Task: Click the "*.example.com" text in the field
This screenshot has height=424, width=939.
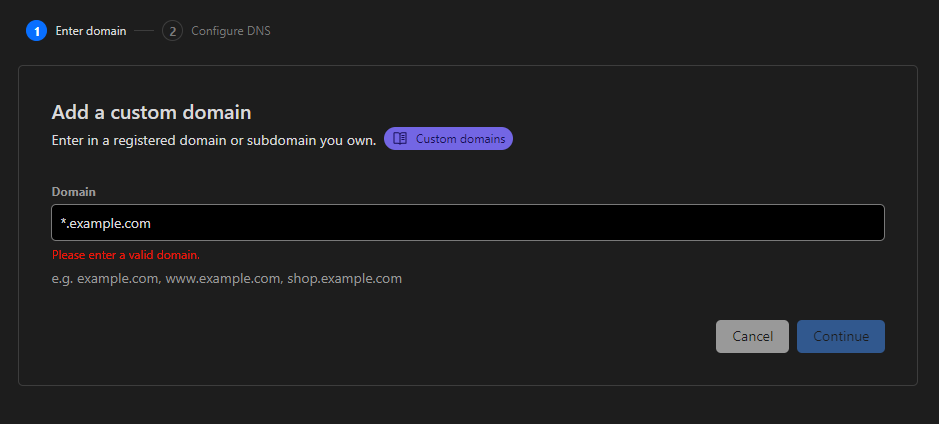Action: click(105, 222)
